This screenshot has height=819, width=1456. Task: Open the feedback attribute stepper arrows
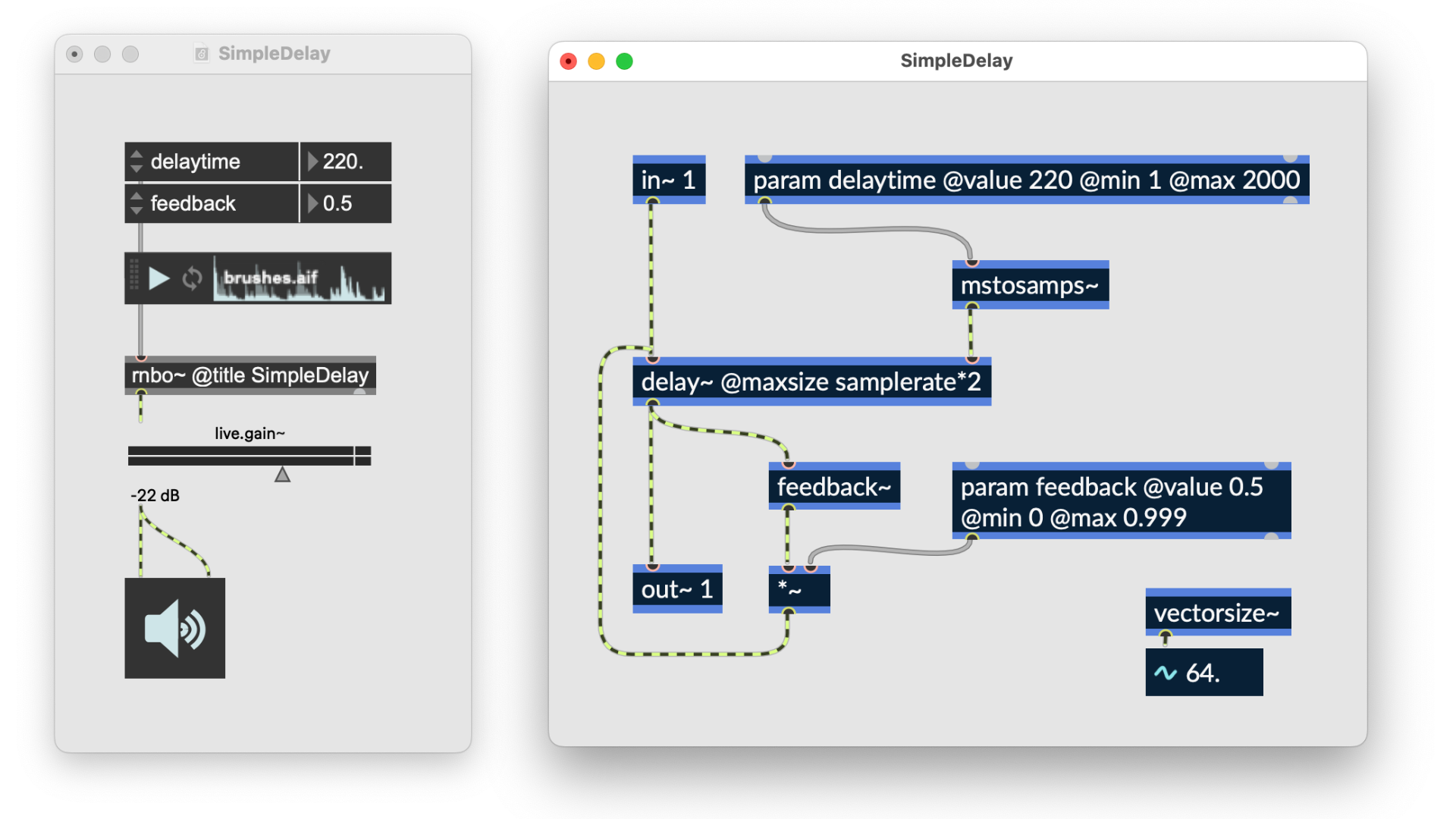(136, 202)
